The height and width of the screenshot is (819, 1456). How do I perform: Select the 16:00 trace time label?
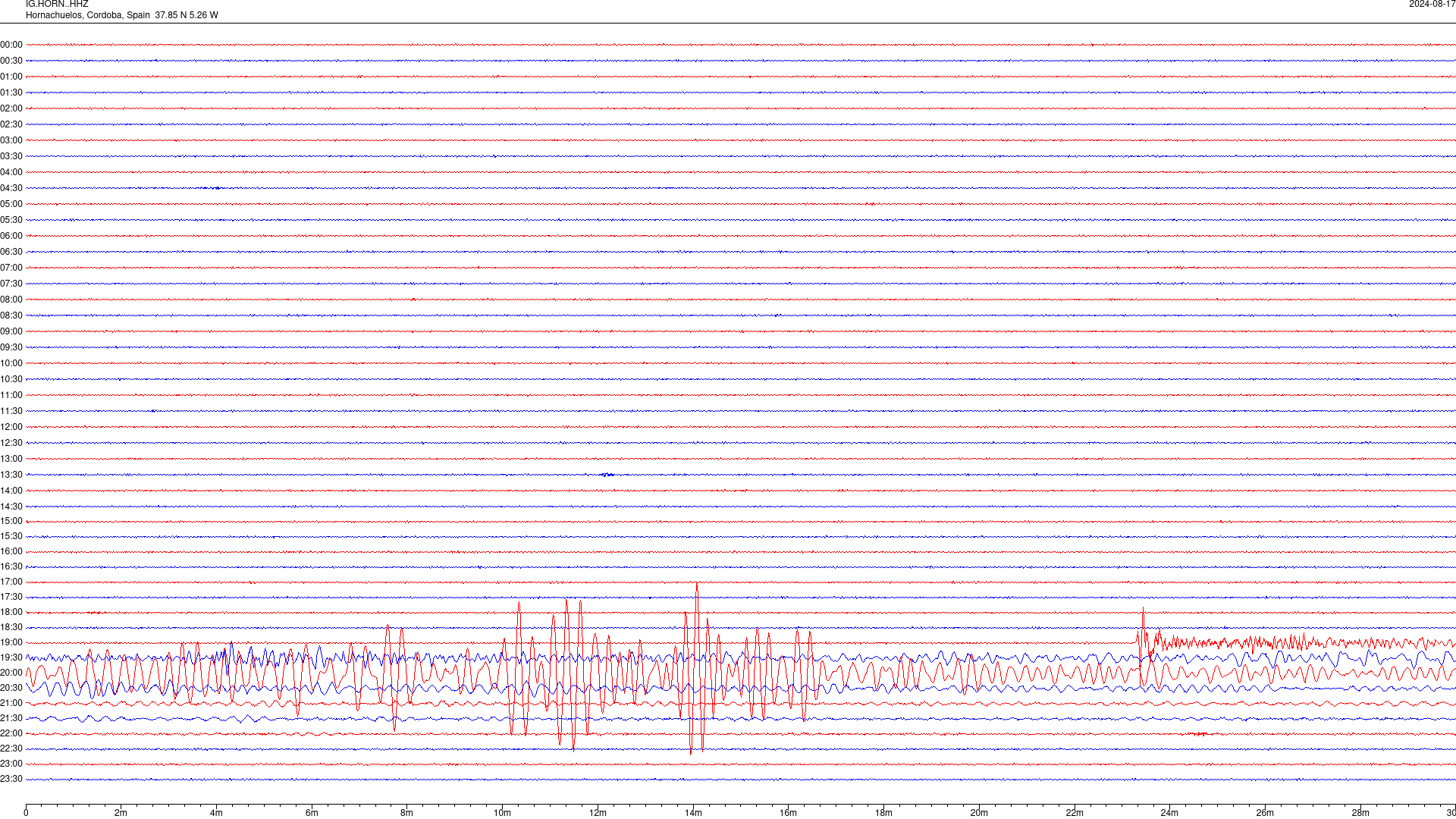[11, 551]
